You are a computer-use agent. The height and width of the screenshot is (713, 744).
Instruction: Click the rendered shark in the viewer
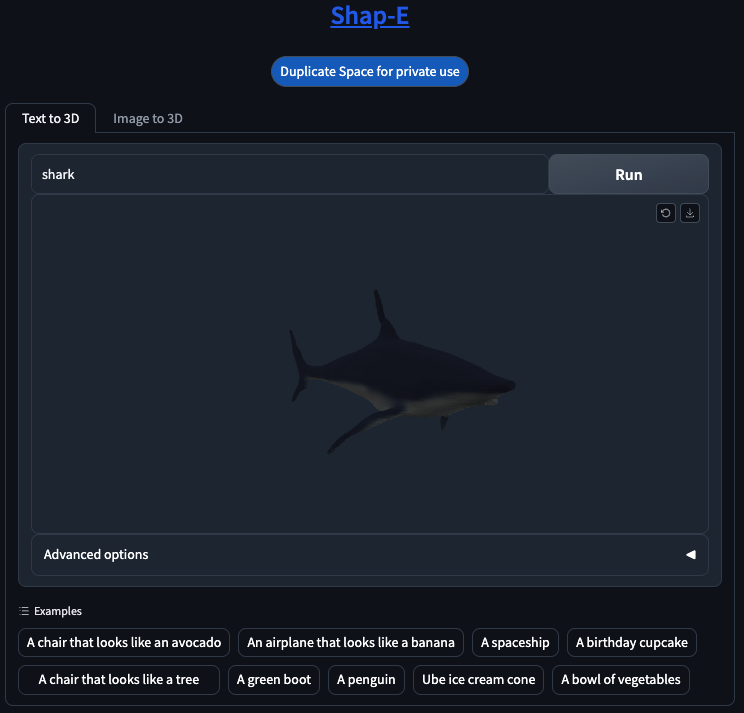click(x=403, y=372)
